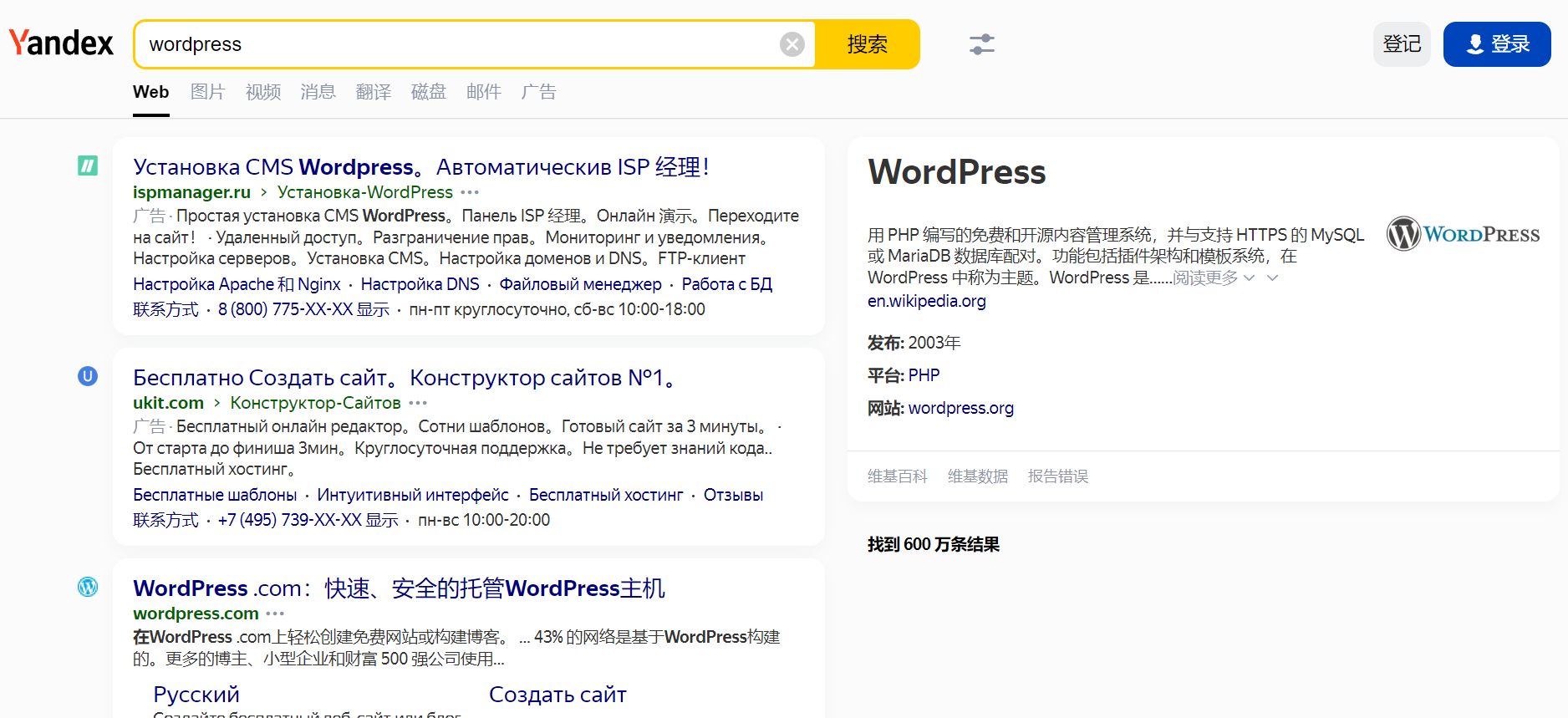The image size is (1568, 718).
Task: Click 联系方式 under the ispmanager result
Action: 165,309
